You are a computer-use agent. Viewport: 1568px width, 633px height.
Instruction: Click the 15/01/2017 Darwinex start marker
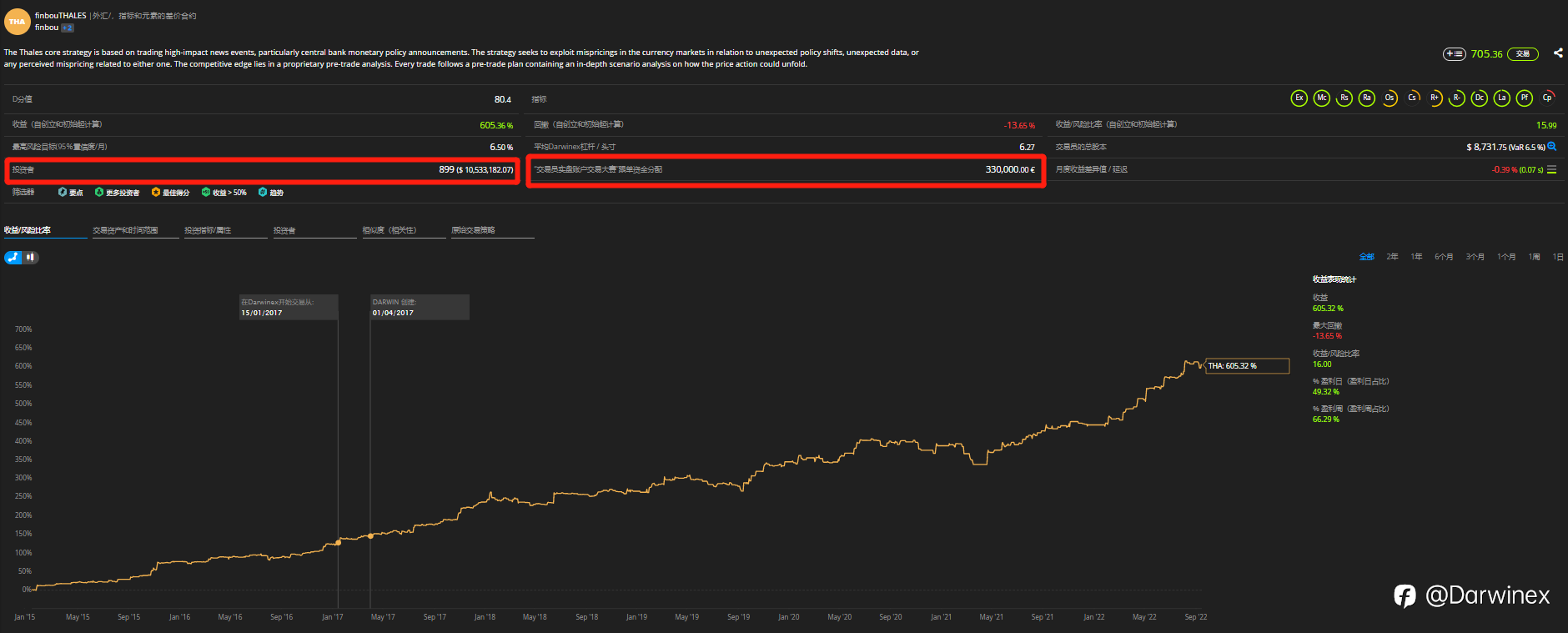pos(289,307)
